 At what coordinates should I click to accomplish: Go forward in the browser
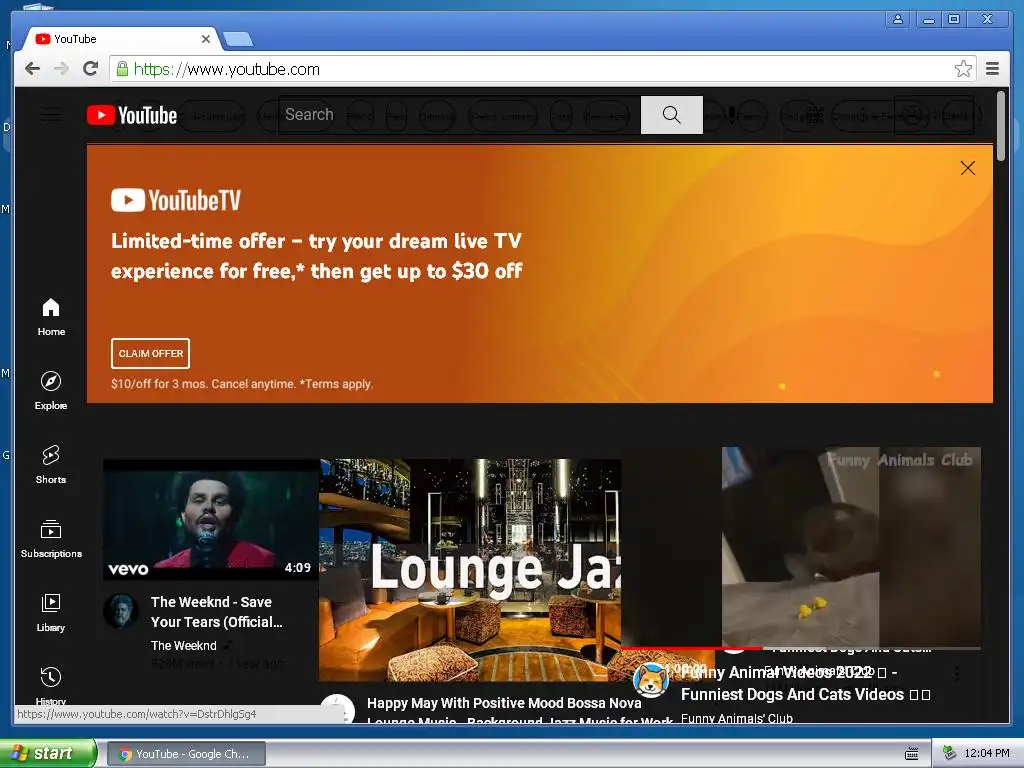click(x=61, y=69)
